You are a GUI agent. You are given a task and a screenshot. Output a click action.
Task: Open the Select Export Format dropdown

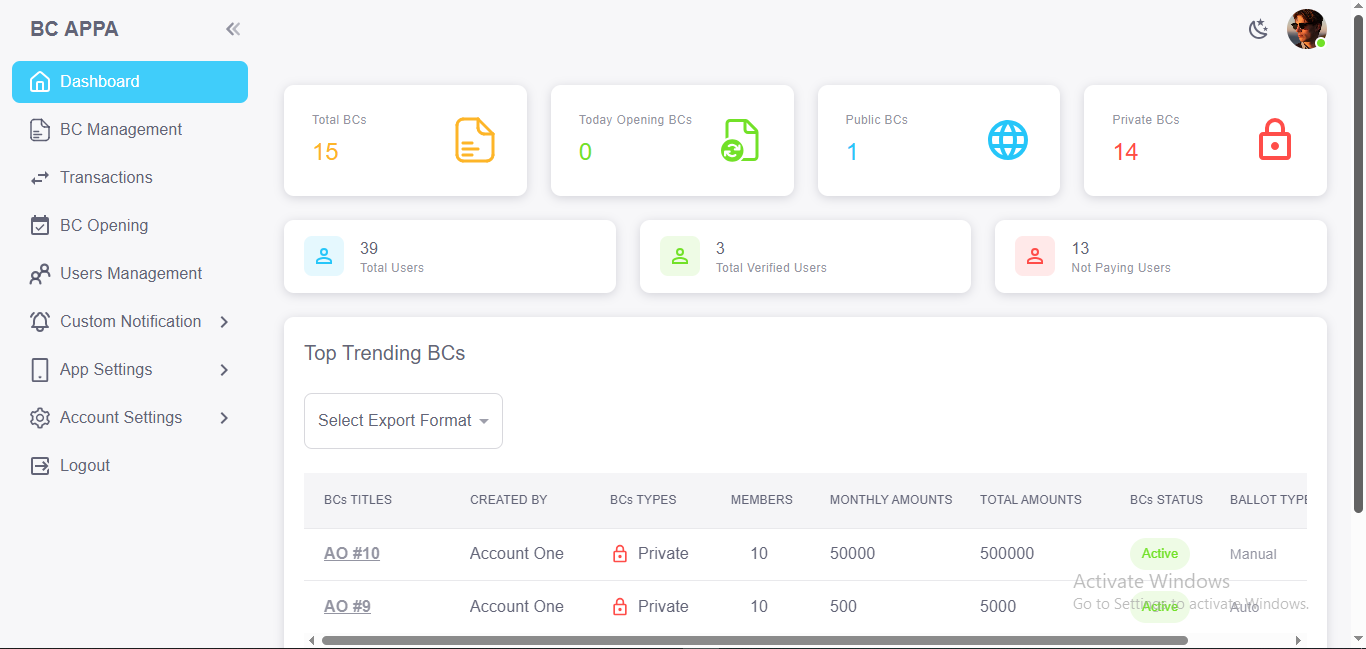(x=403, y=421)
